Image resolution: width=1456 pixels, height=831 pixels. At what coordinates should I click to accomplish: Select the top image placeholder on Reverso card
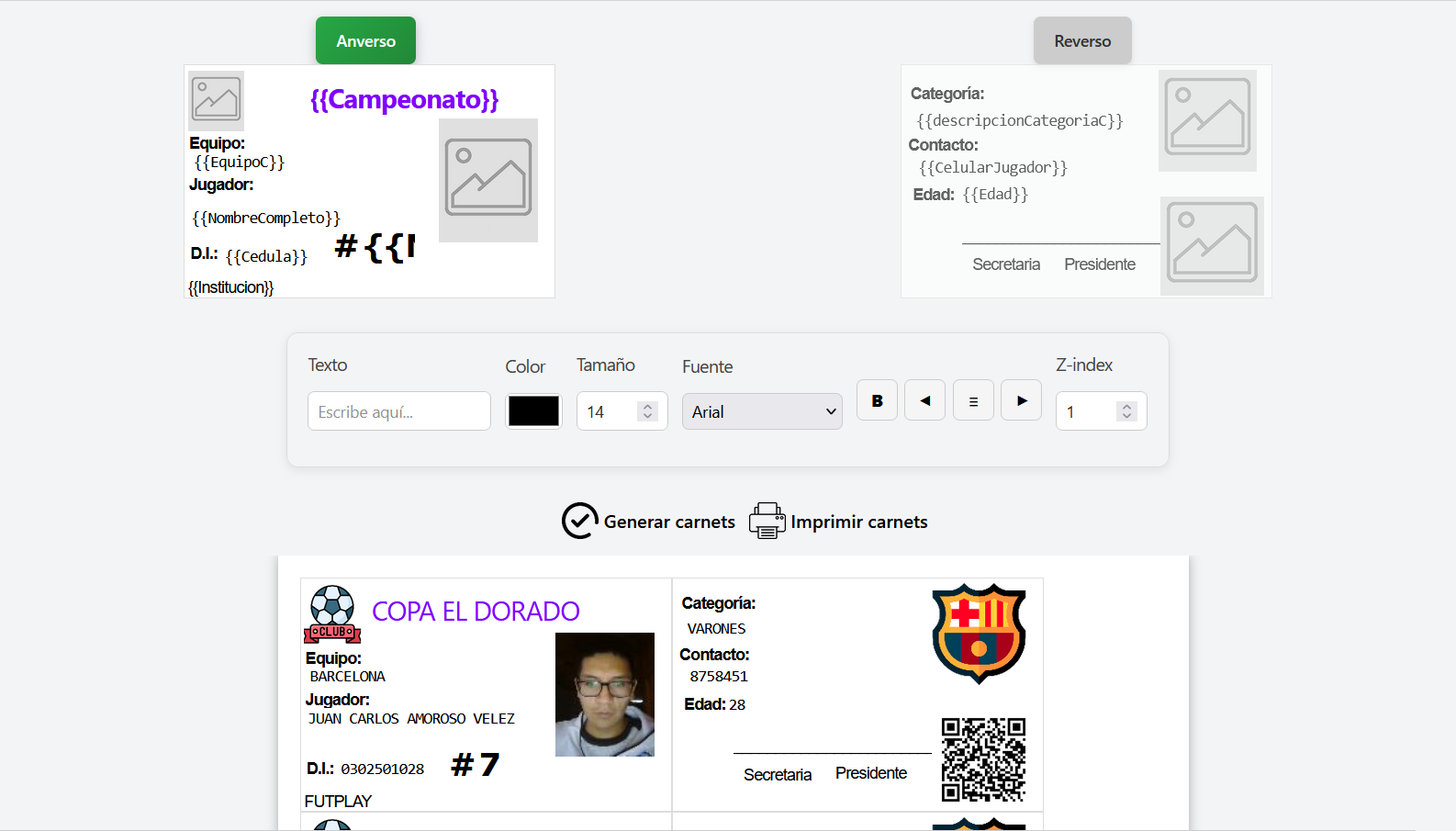coord(1206,118)
